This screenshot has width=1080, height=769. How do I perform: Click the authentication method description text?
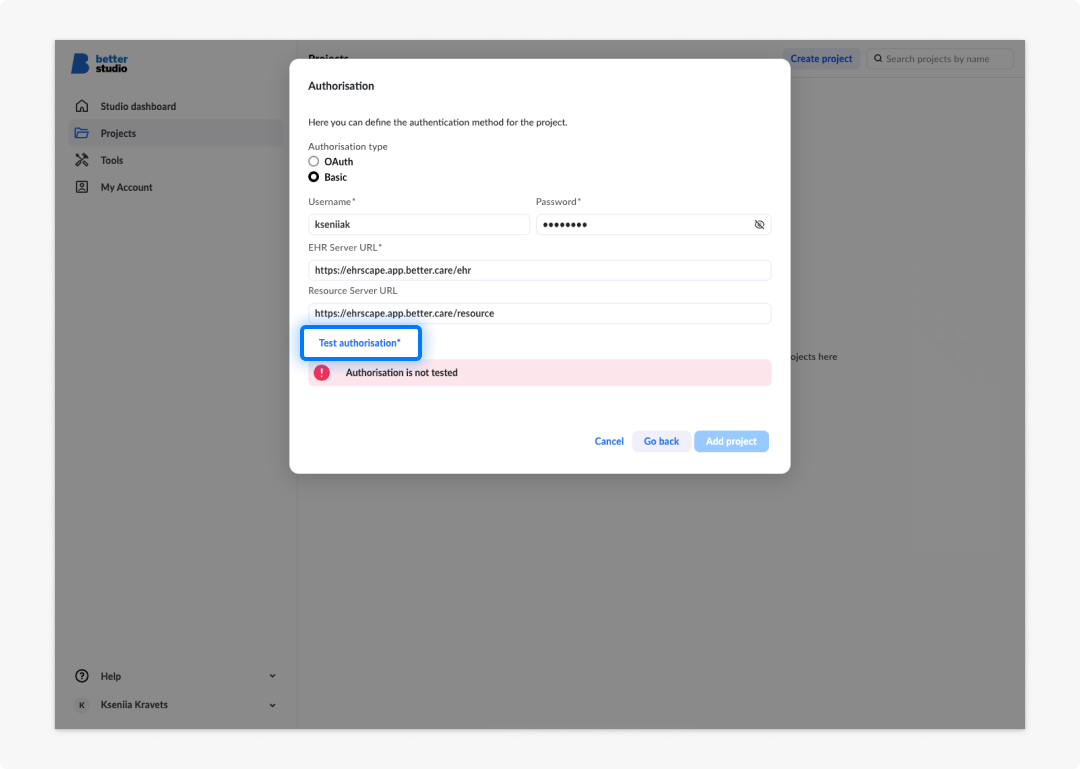pyautogui.click(x=438, y=122)
